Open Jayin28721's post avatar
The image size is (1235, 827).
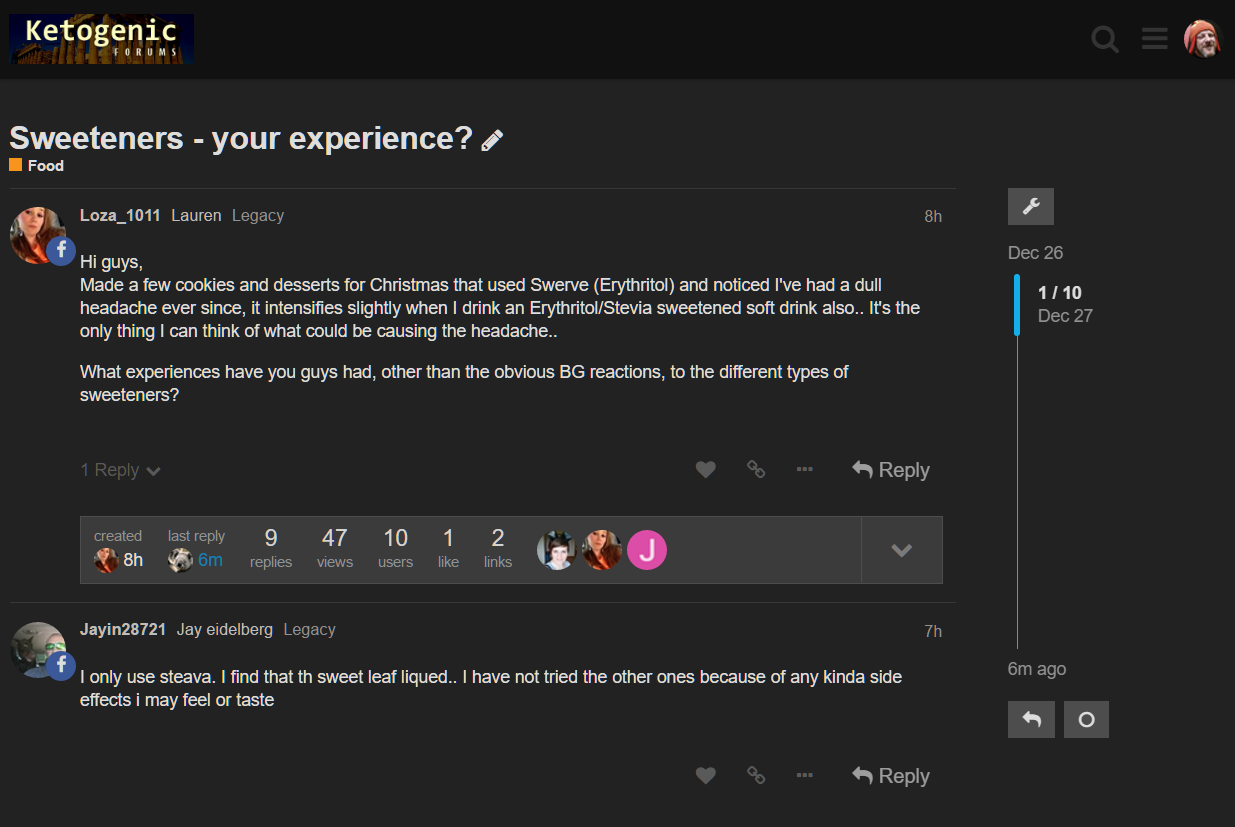click(x=38, y=650)
